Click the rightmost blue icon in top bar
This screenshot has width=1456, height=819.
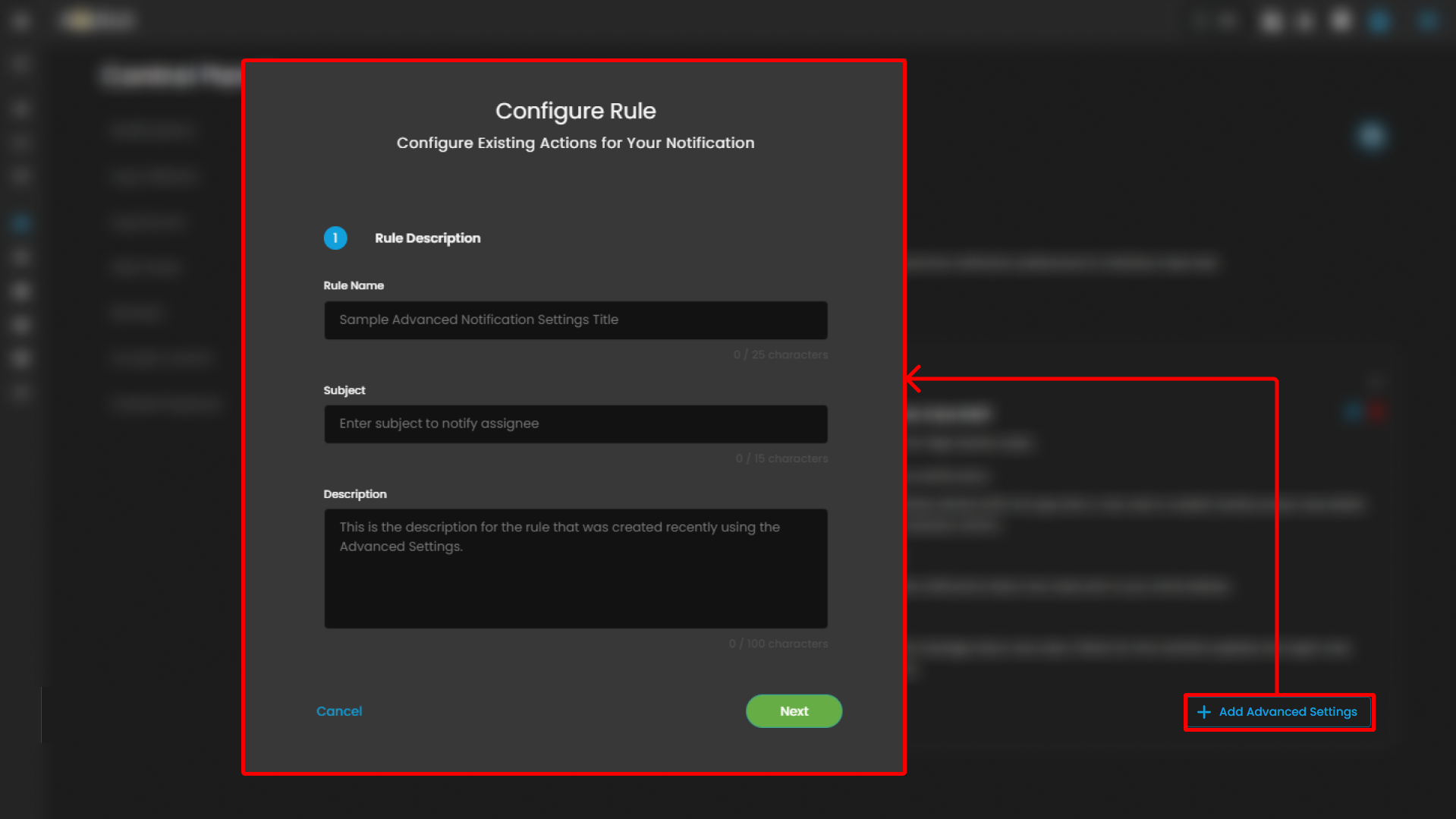click(x=1427, y=20)
